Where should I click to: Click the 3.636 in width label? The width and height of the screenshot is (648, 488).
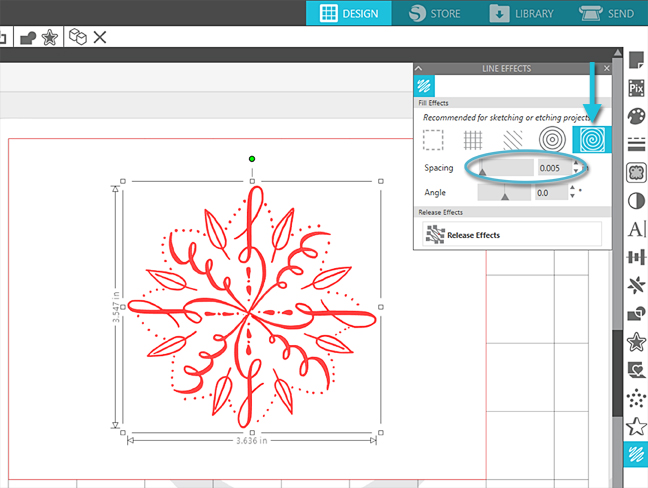click(x=252, y=441)
